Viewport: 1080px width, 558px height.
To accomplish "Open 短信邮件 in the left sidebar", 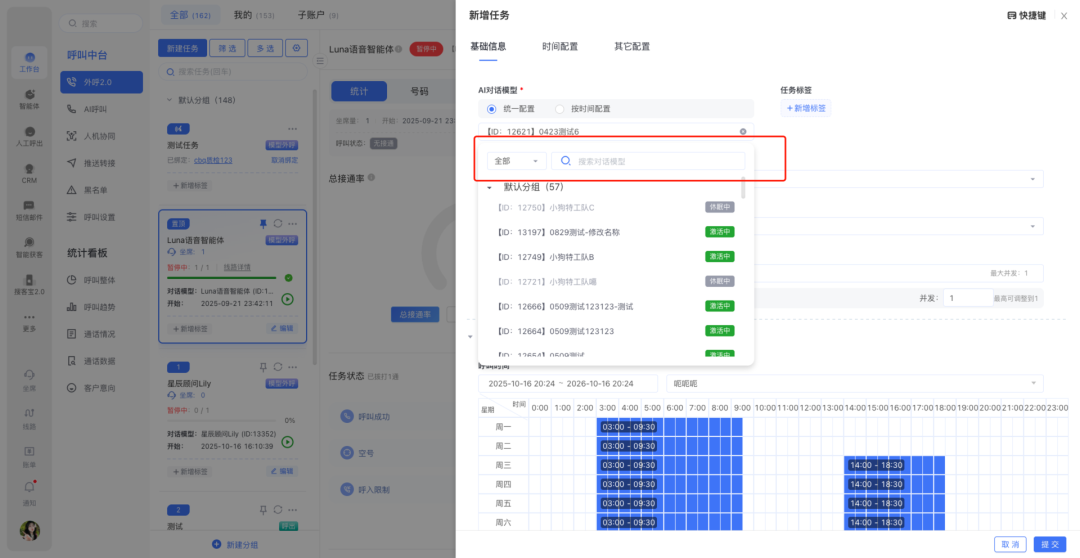I will (x=29, y=209).
